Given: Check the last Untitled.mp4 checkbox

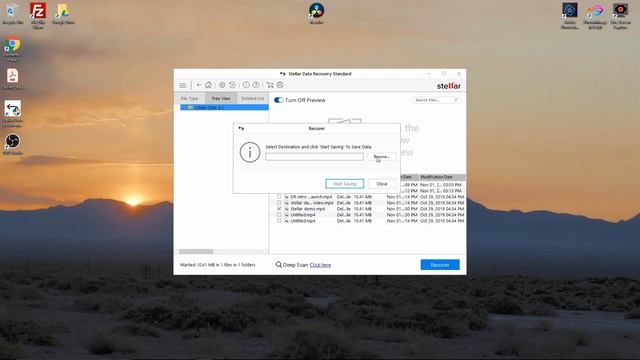Looking at the screenshot, I should pyautogui.click(x=279, y=220).
